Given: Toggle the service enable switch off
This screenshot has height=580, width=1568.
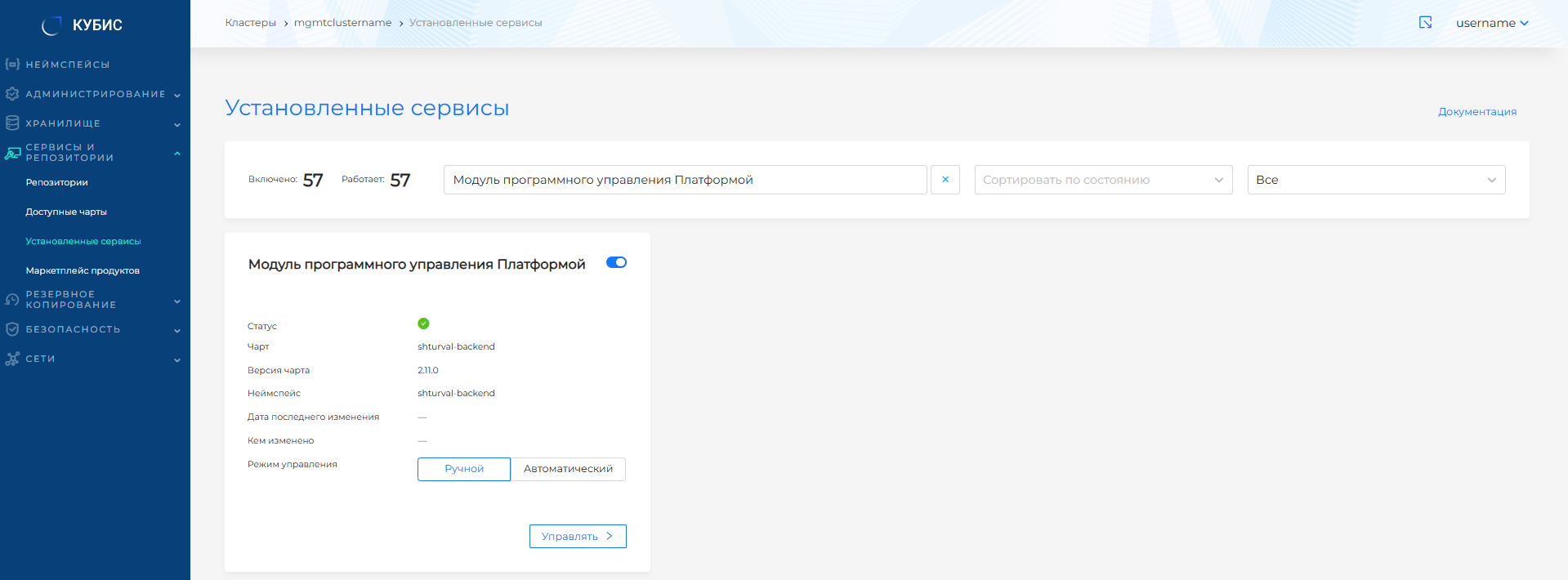Looking at the screenshot, I should pos(616,262).
